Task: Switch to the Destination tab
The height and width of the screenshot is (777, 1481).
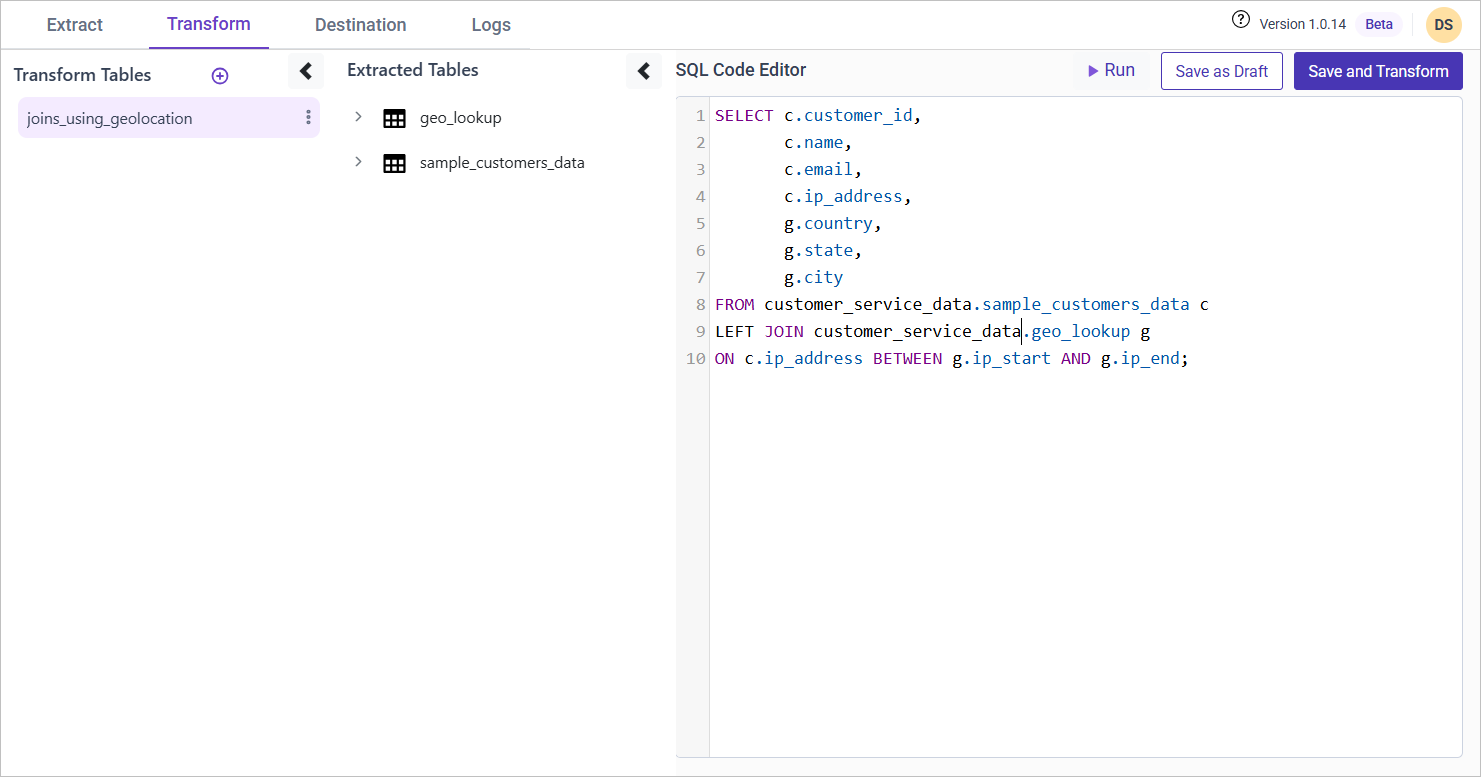Action: click(360, 25)
